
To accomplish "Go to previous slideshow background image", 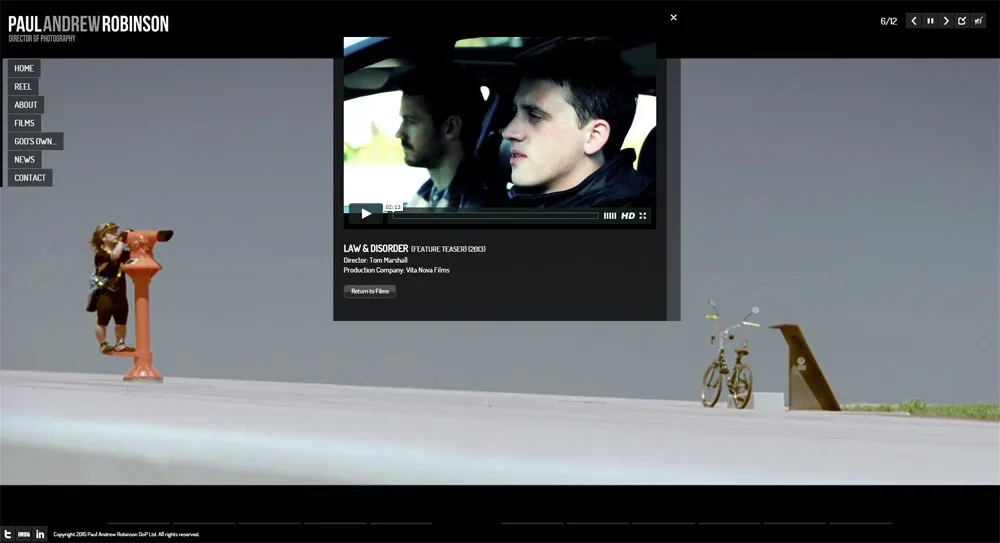I will coord(913,21).
